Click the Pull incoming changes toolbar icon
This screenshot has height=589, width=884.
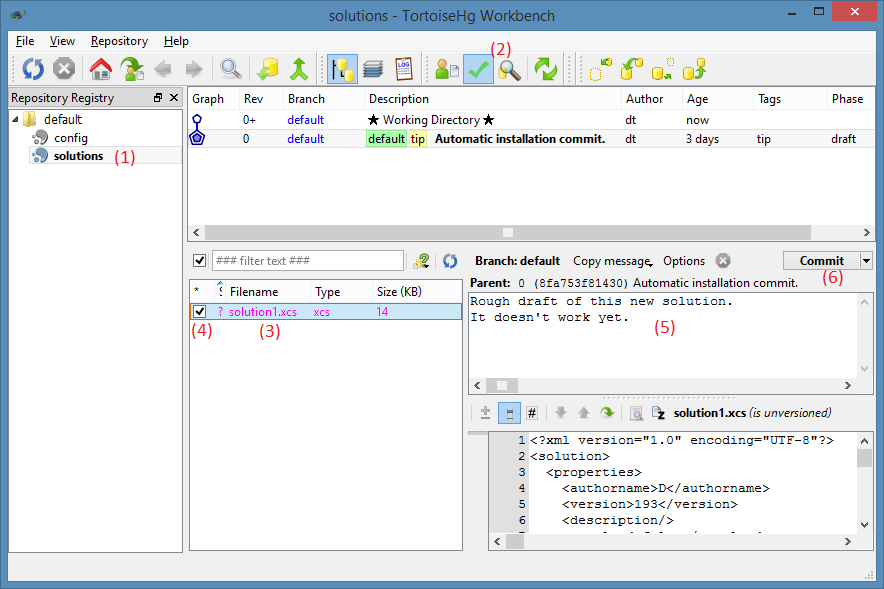coord(631,69)
